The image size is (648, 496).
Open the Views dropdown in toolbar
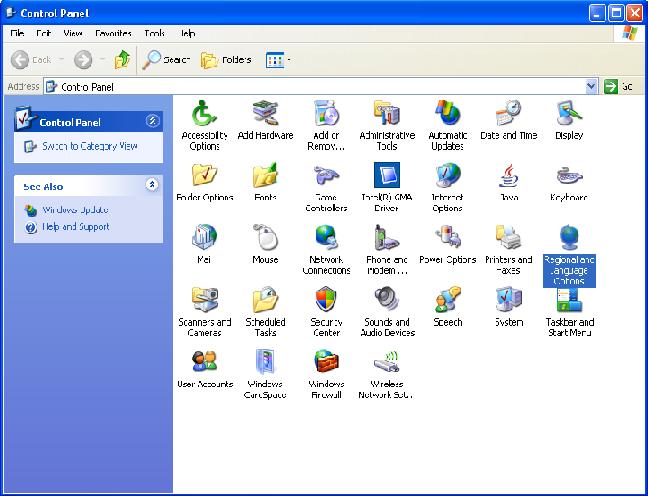289,60
